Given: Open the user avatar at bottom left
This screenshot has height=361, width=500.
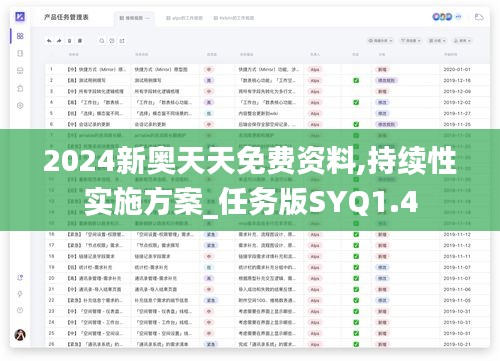Looking at the screenshot, I should click(20, 334).
